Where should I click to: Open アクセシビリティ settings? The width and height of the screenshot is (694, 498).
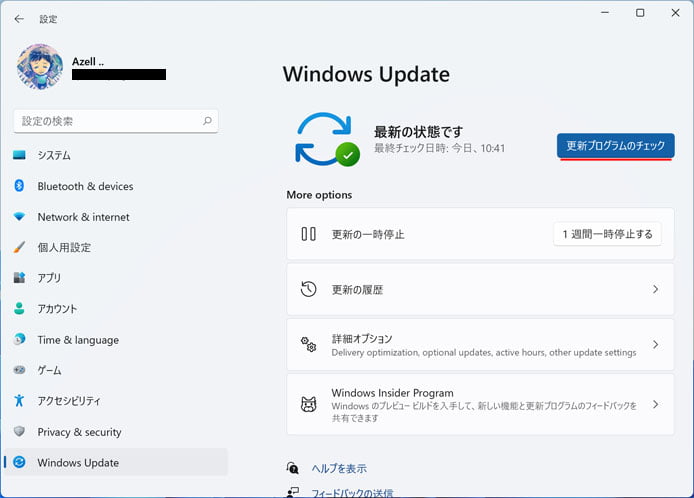[116, 401]
